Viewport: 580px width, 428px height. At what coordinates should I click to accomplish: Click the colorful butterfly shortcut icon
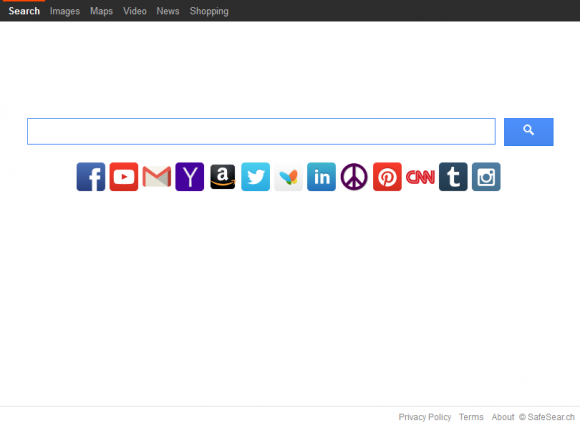click(x=288, y=177)
